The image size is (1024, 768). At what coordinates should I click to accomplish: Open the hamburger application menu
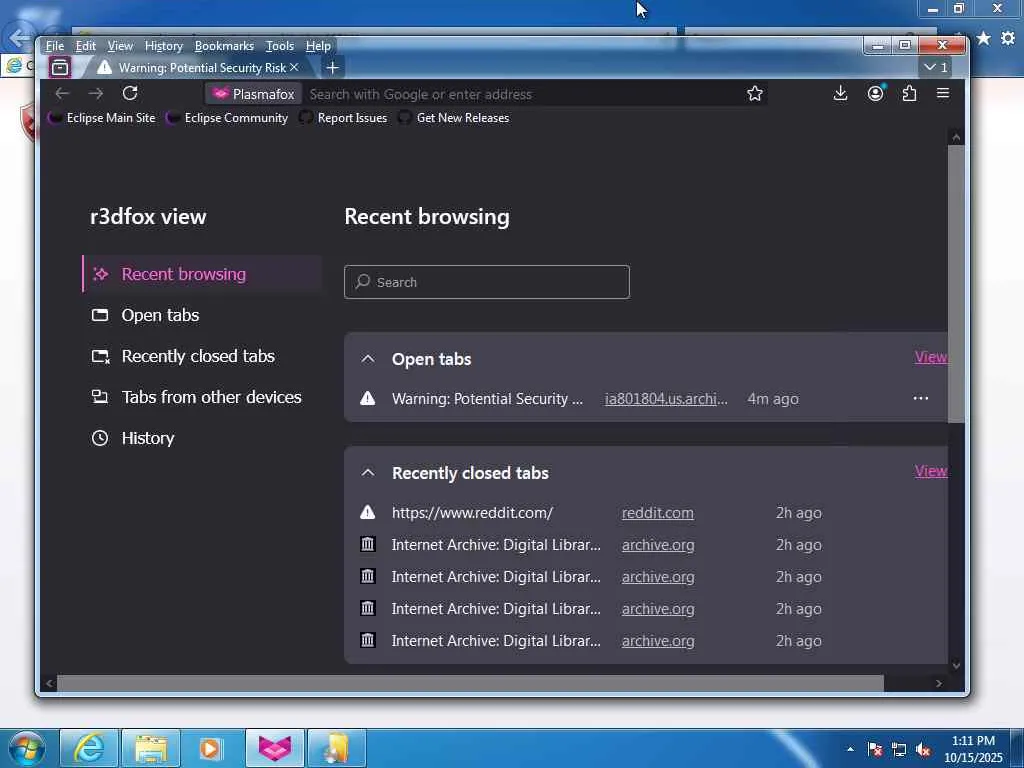[943, 93]
